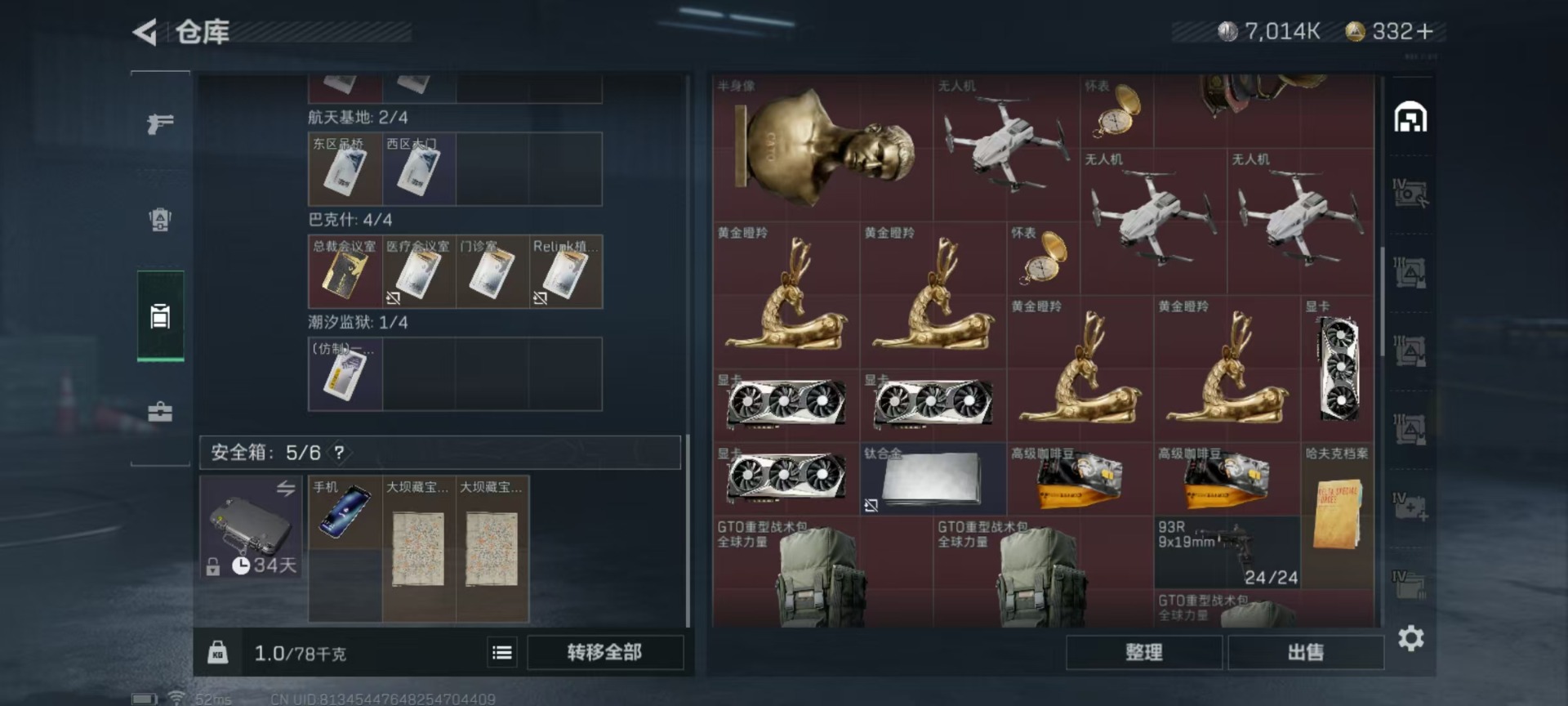Select the 半身像 golden bust item
This screenshot has height=706, width=1568.
click(822, 148)
